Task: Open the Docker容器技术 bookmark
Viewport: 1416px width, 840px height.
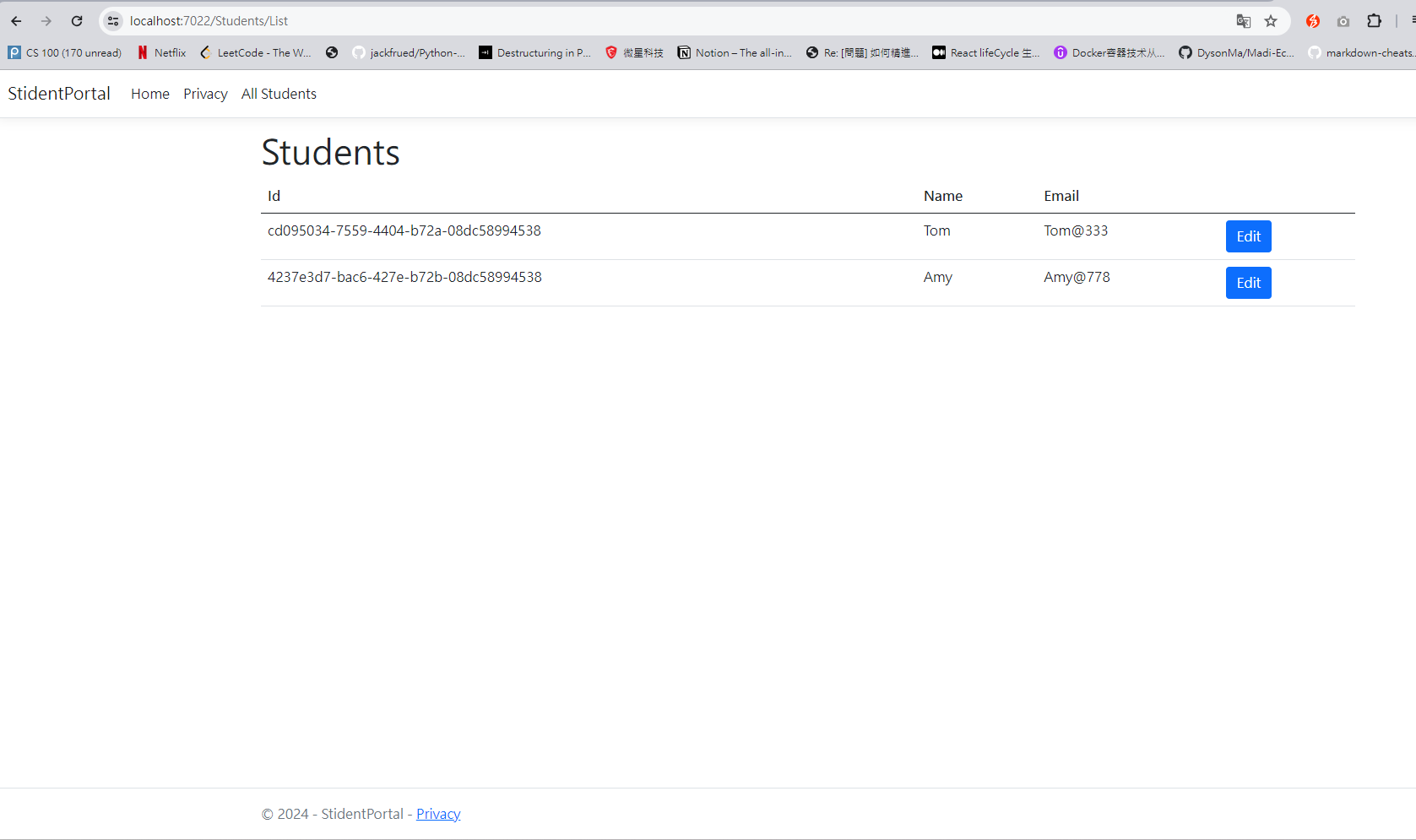Action: [1108, 52]
